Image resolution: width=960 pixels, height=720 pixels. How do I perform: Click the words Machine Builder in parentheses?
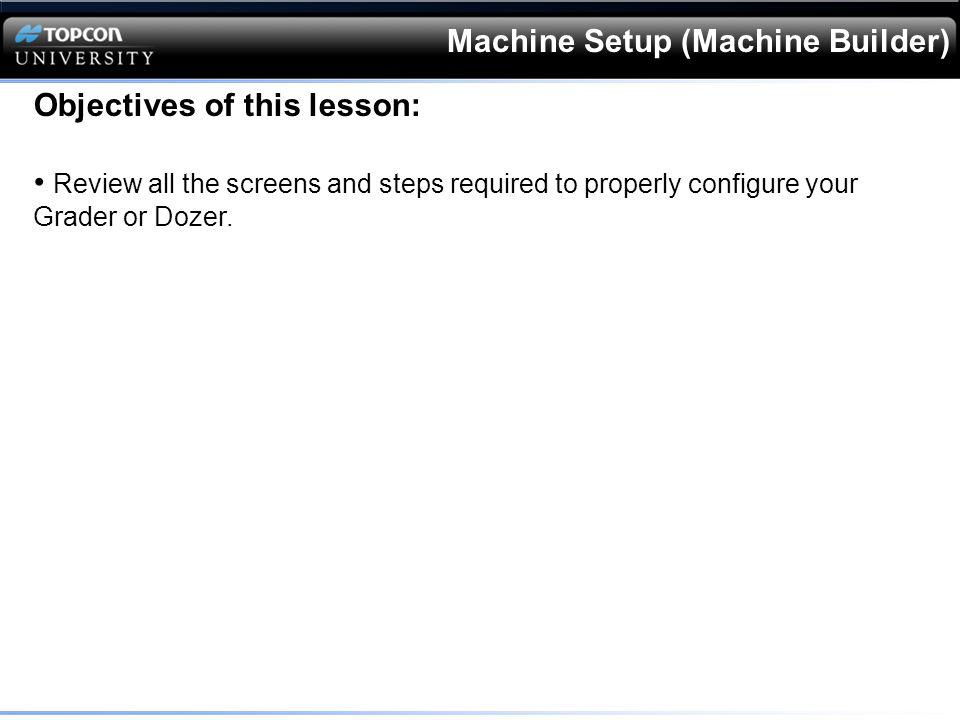coord(819,42)
